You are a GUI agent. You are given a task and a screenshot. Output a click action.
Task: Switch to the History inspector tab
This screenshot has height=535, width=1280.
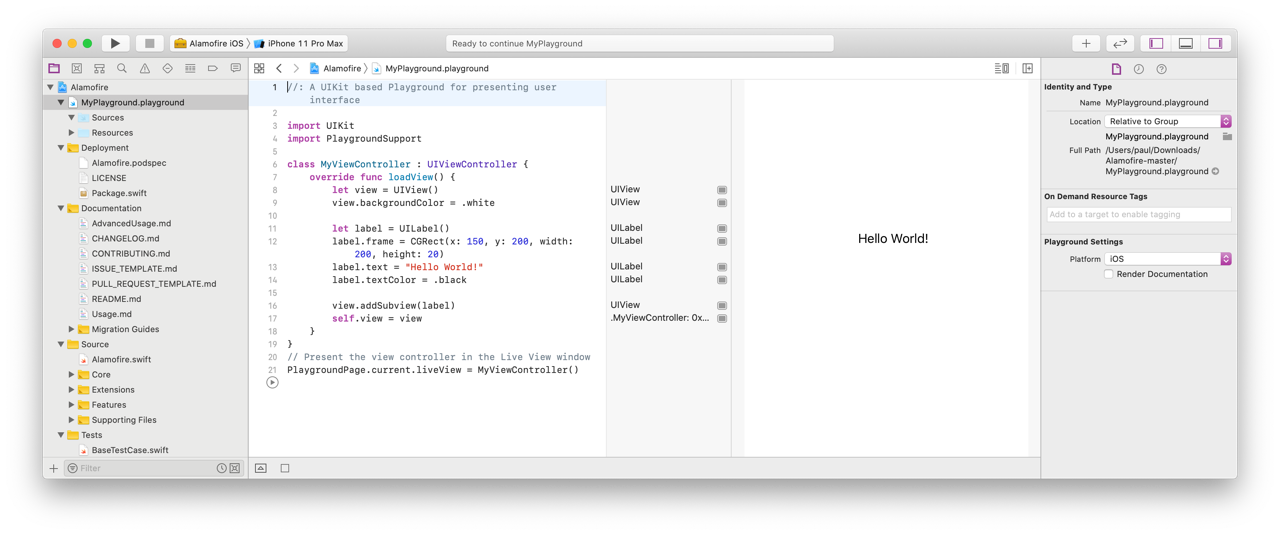(x=1139, y=69)
